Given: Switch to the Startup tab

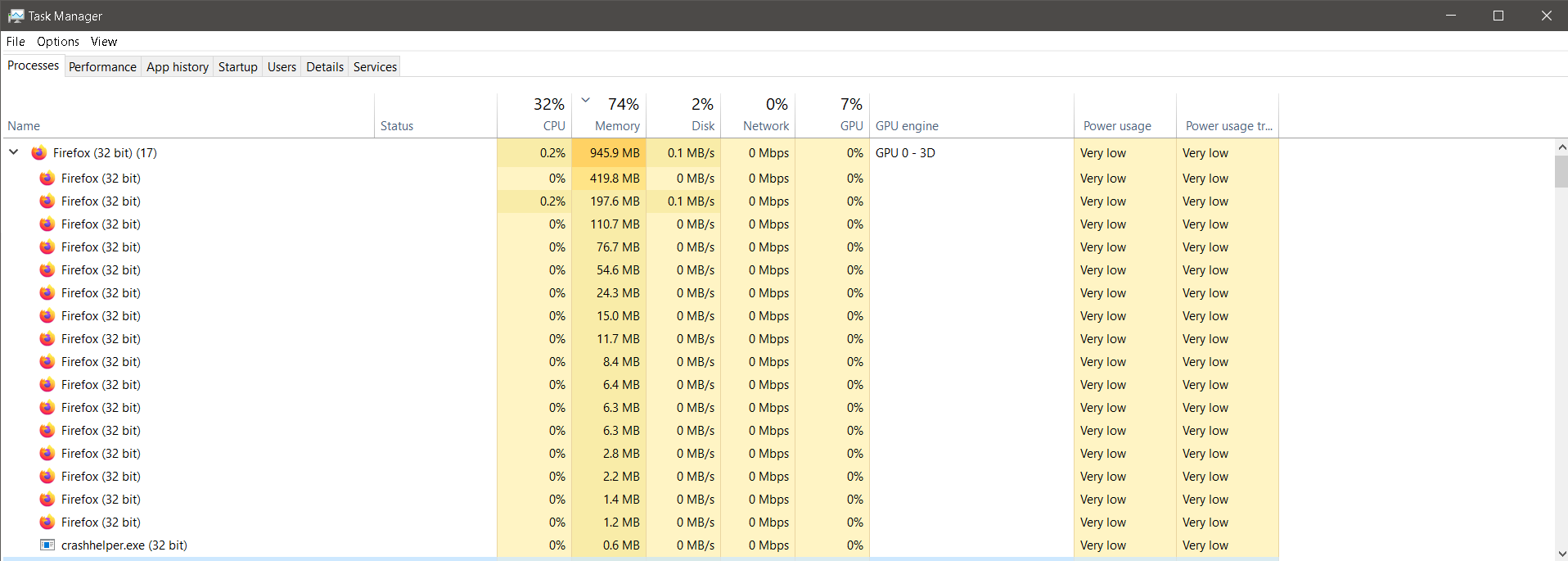Looking at the screenshot, I should [238, 66].
